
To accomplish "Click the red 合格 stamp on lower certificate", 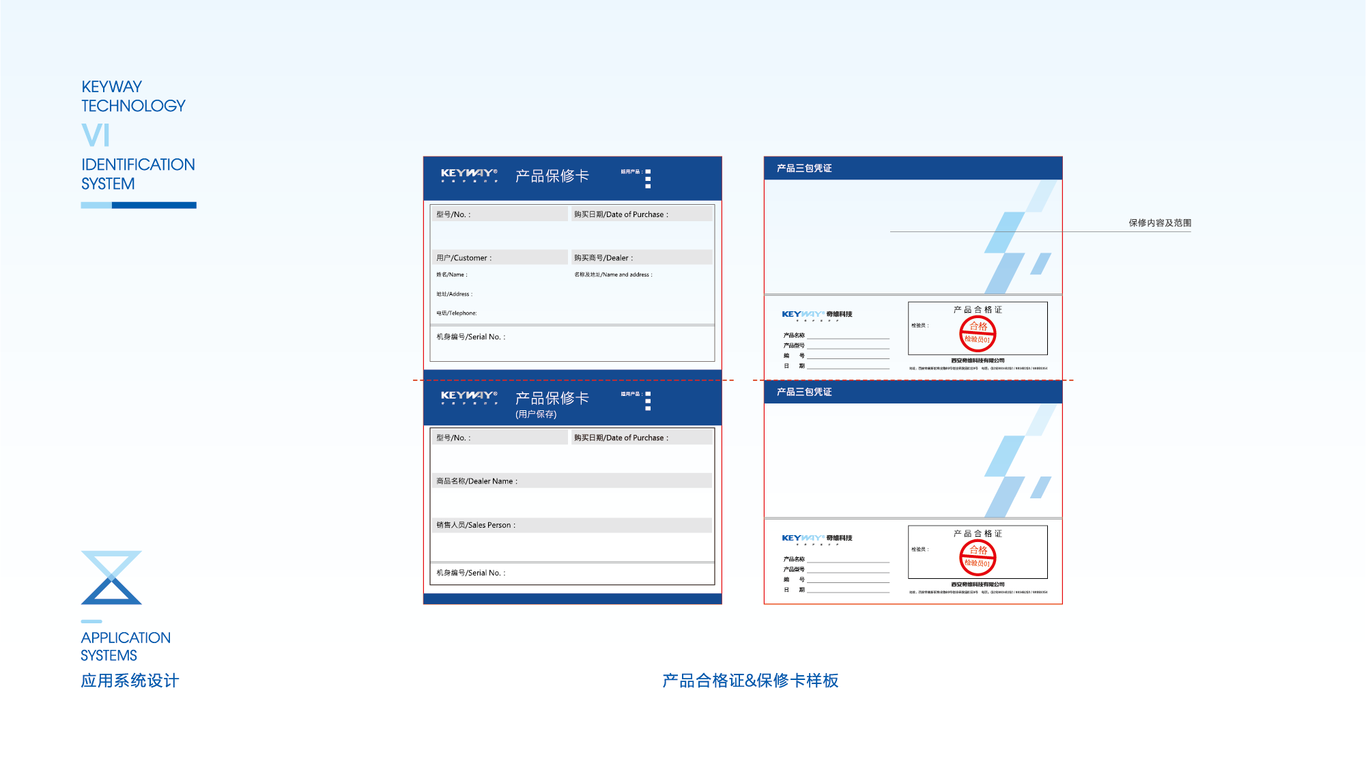I will 977,557.
